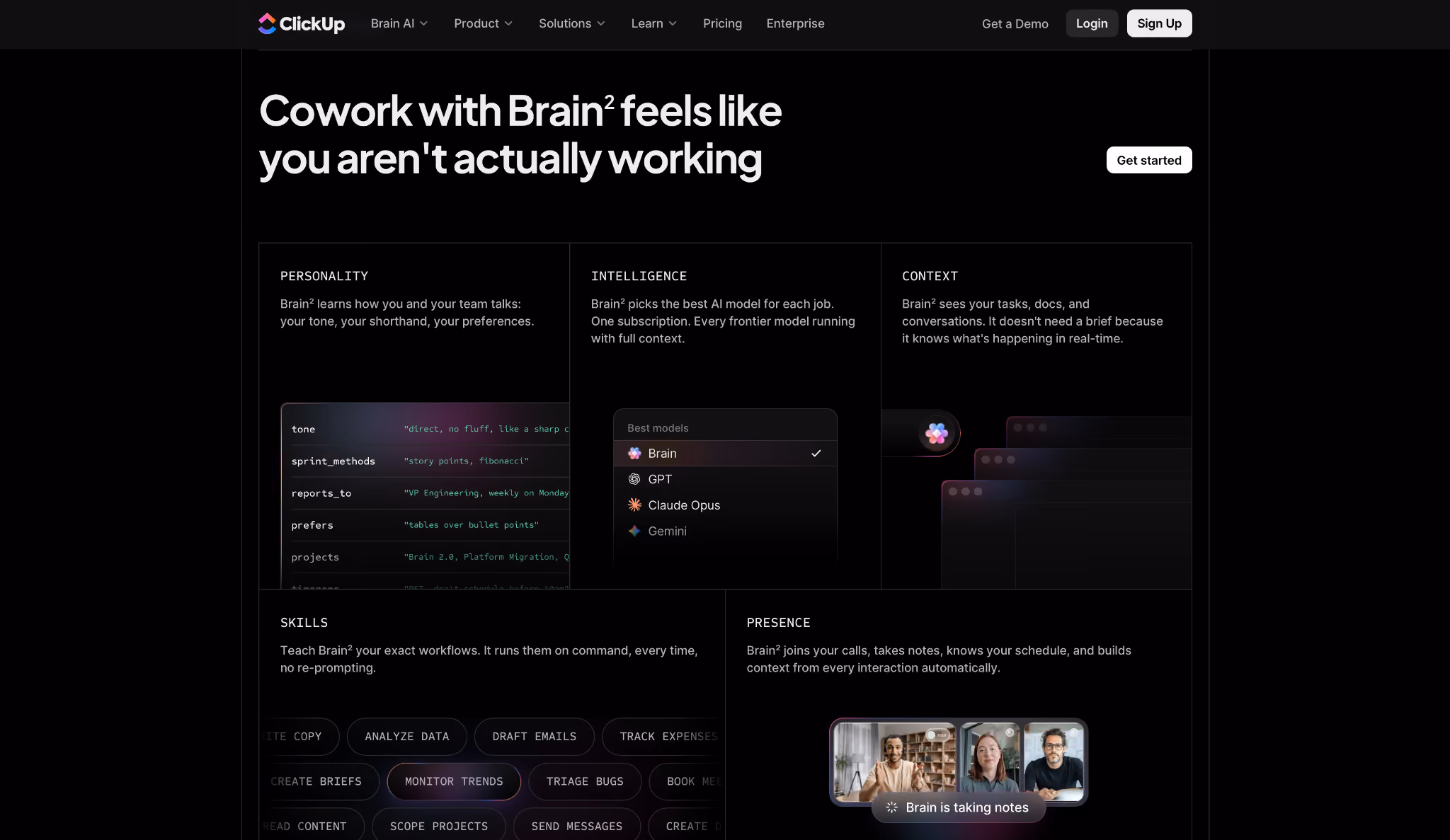The width and height of the screenshot is (1450, 840).
Task: Click the "tables over bullet points" value
Action: [471, 524]
